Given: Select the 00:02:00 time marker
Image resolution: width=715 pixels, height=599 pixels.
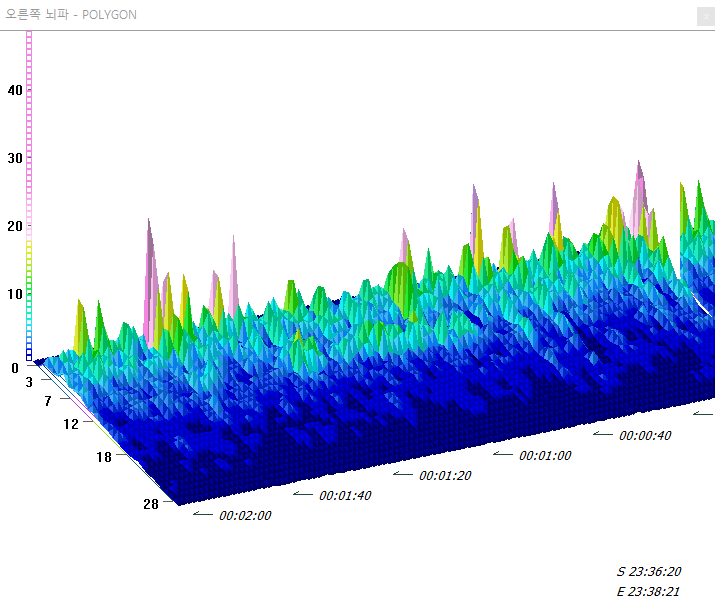Looking at the screenshot, I should pos(245,516).
